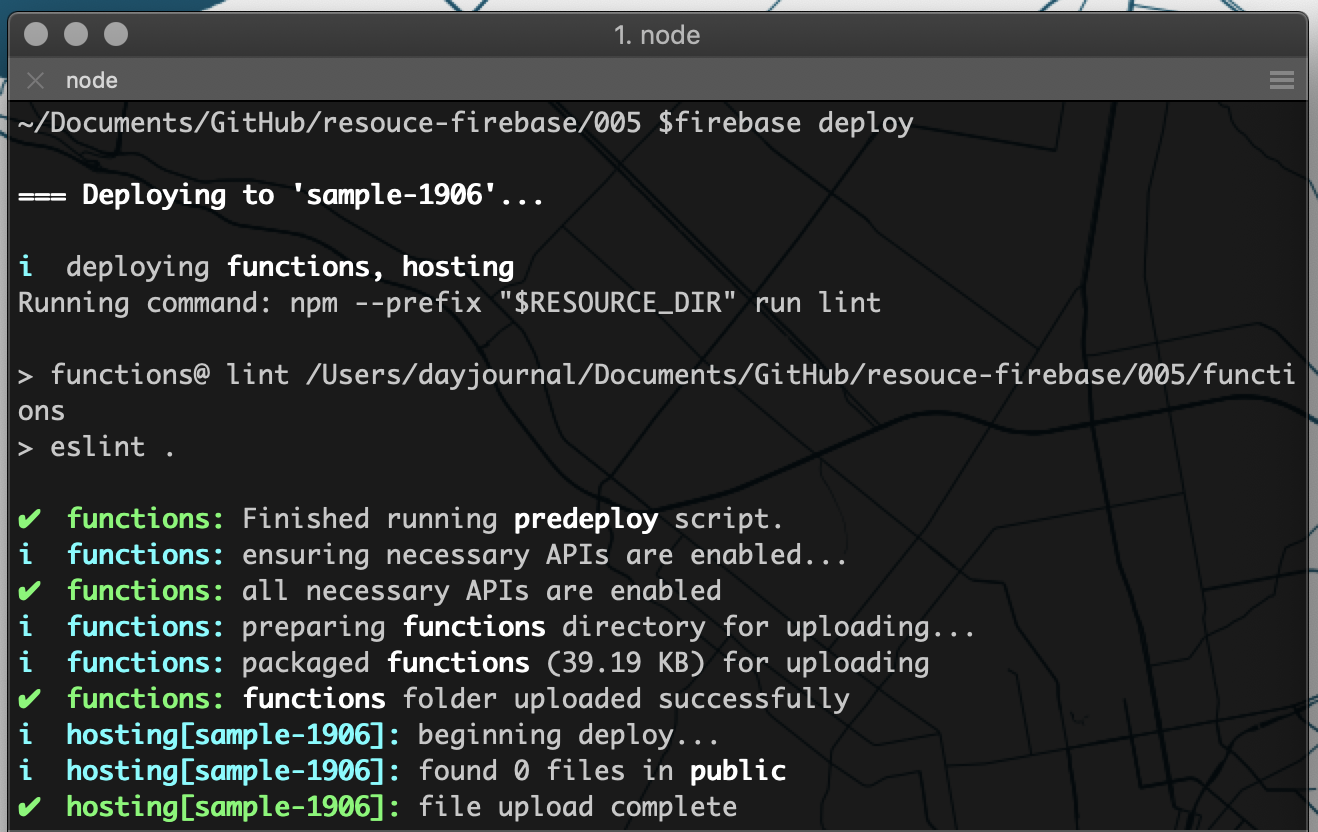The image size is (1318, 832).
Task: Click the '1. node' window title
Action: 656,35
